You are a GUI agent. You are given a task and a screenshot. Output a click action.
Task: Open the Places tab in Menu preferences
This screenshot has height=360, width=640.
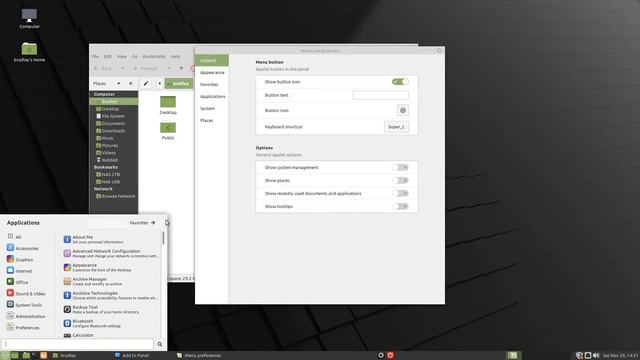tap(207, 120)
